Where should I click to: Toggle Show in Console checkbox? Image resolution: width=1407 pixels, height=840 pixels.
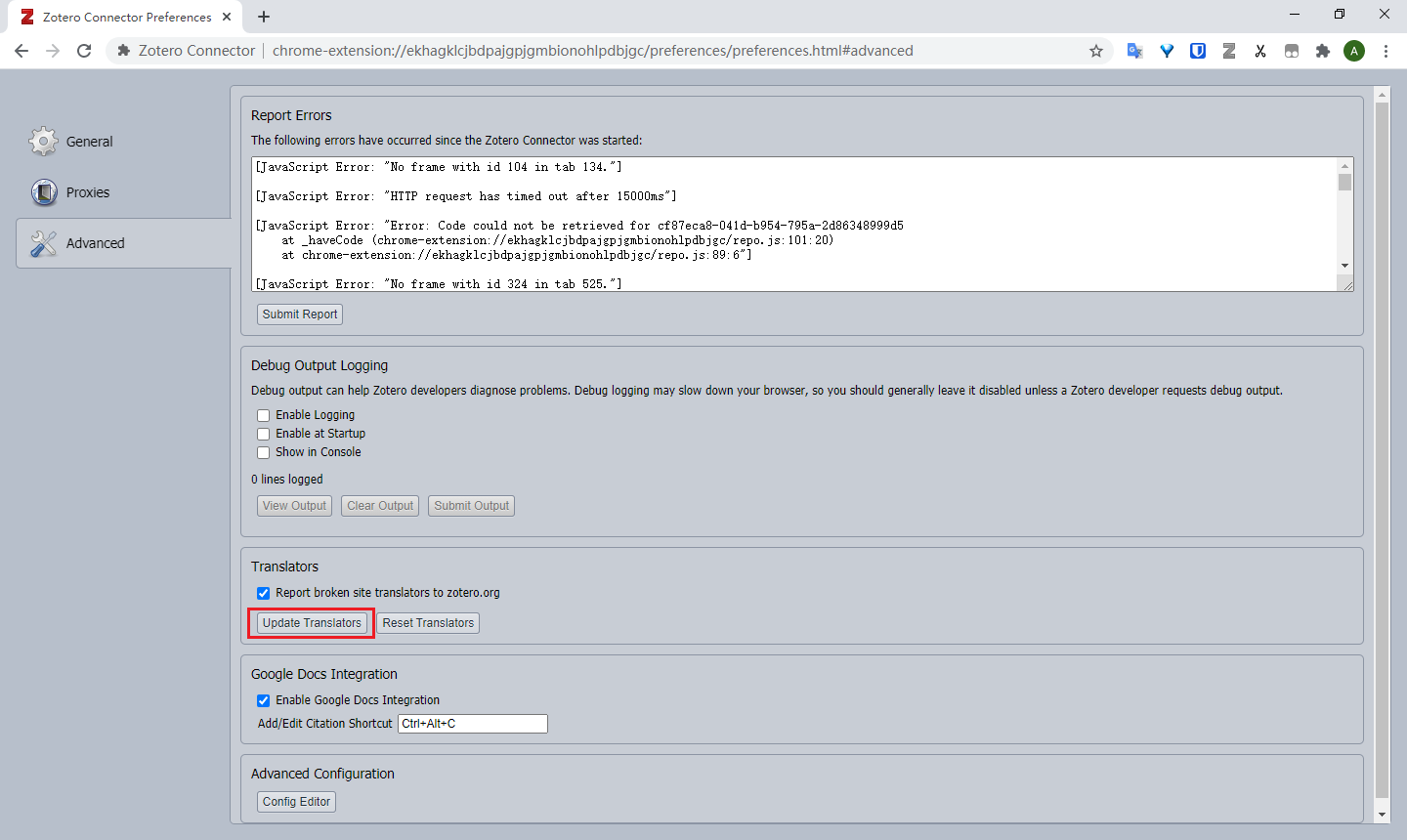(263, 452)
